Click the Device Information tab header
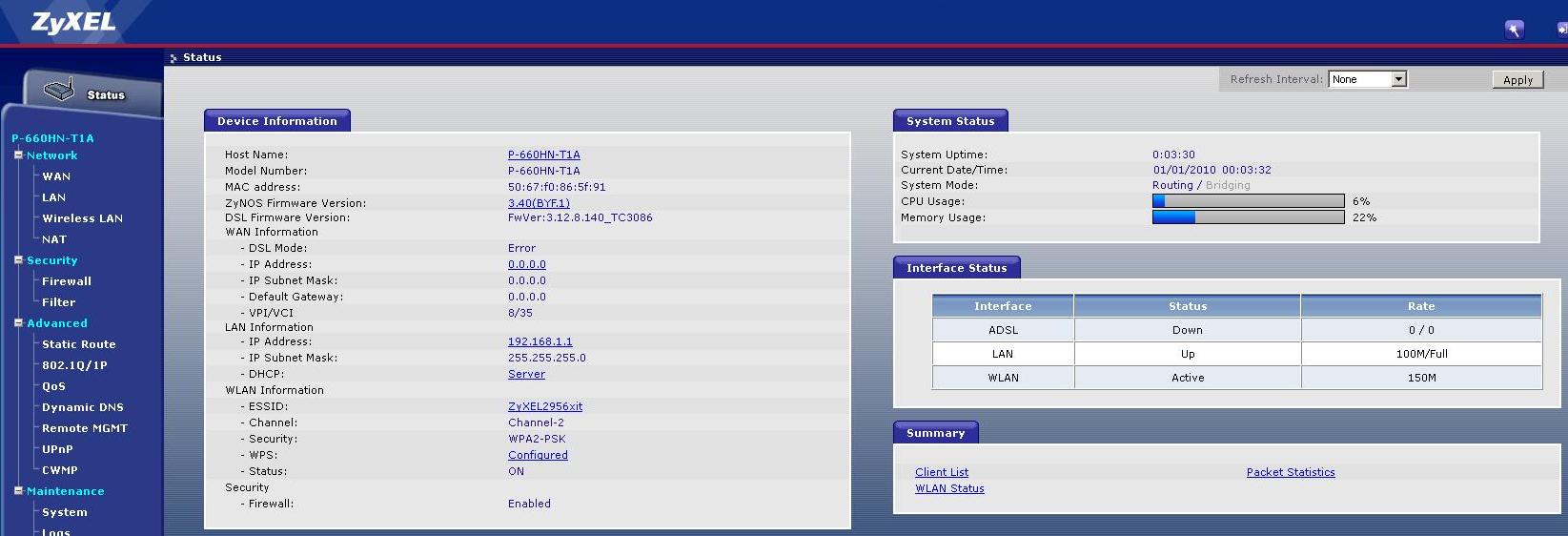The width and height of the screenshot is (1568, 536). tap(277, 120)
